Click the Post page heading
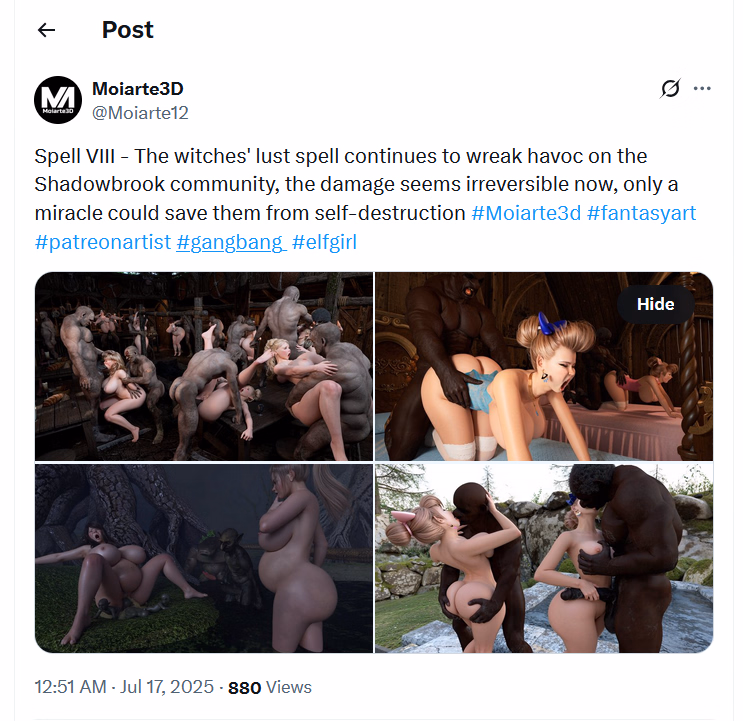 (x=128, y=30)
